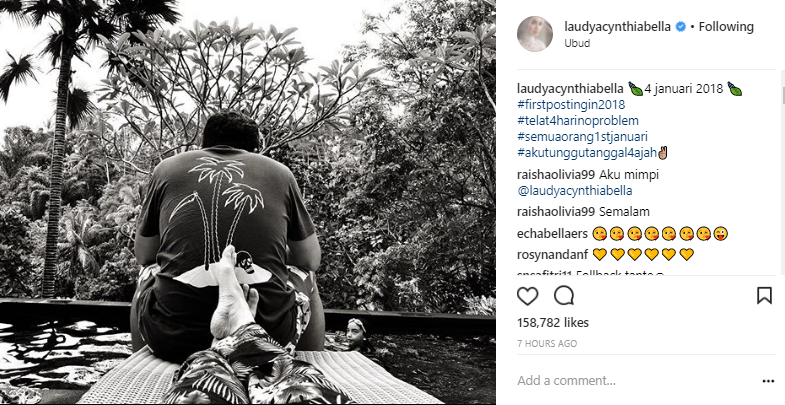Open the Ubud location link
Viewport: 785px width, 405px height.
[x=577, y=43]
